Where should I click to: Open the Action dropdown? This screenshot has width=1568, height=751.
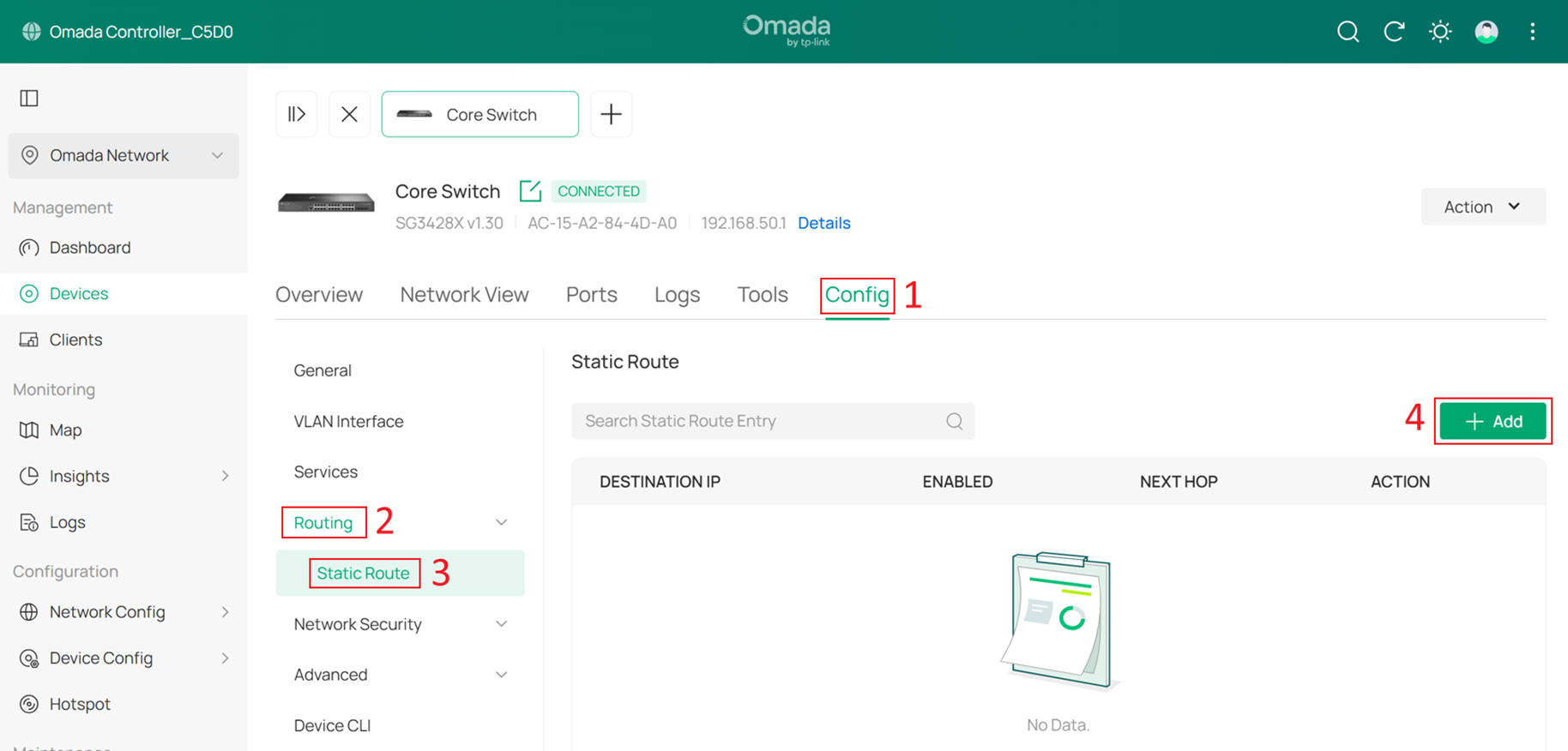tap(1483, 207)
